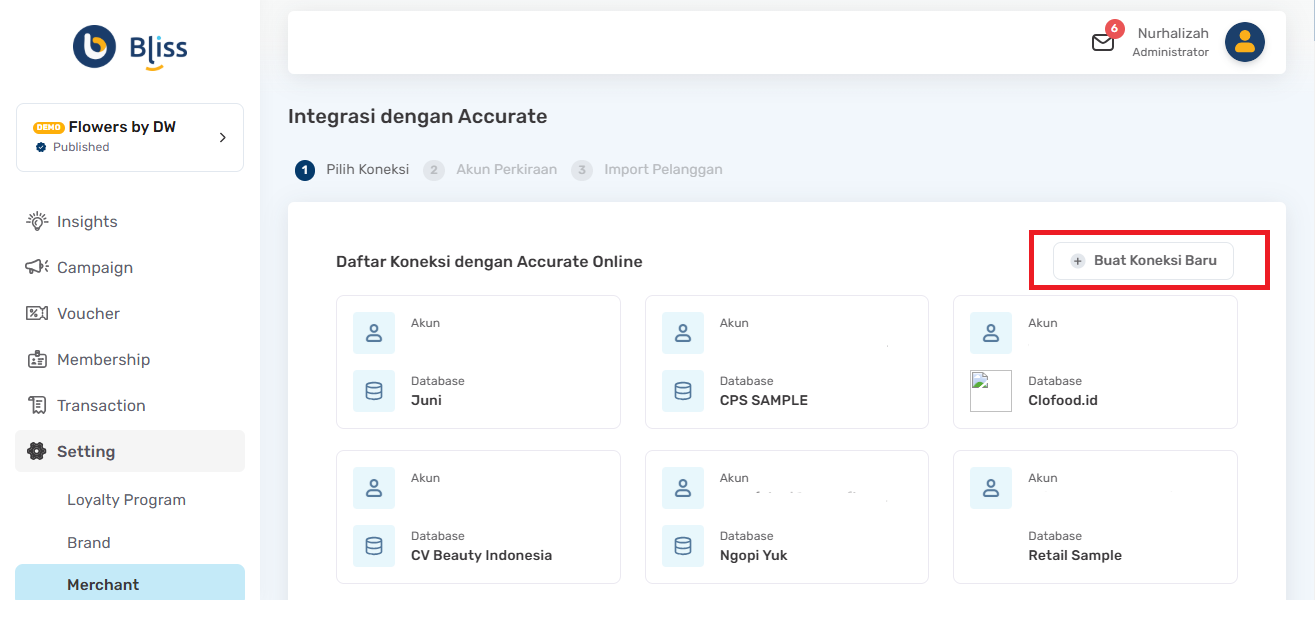Select step 3 Import Pelanggan
This screenshot has height=618, width=1315.
[647, 170]
